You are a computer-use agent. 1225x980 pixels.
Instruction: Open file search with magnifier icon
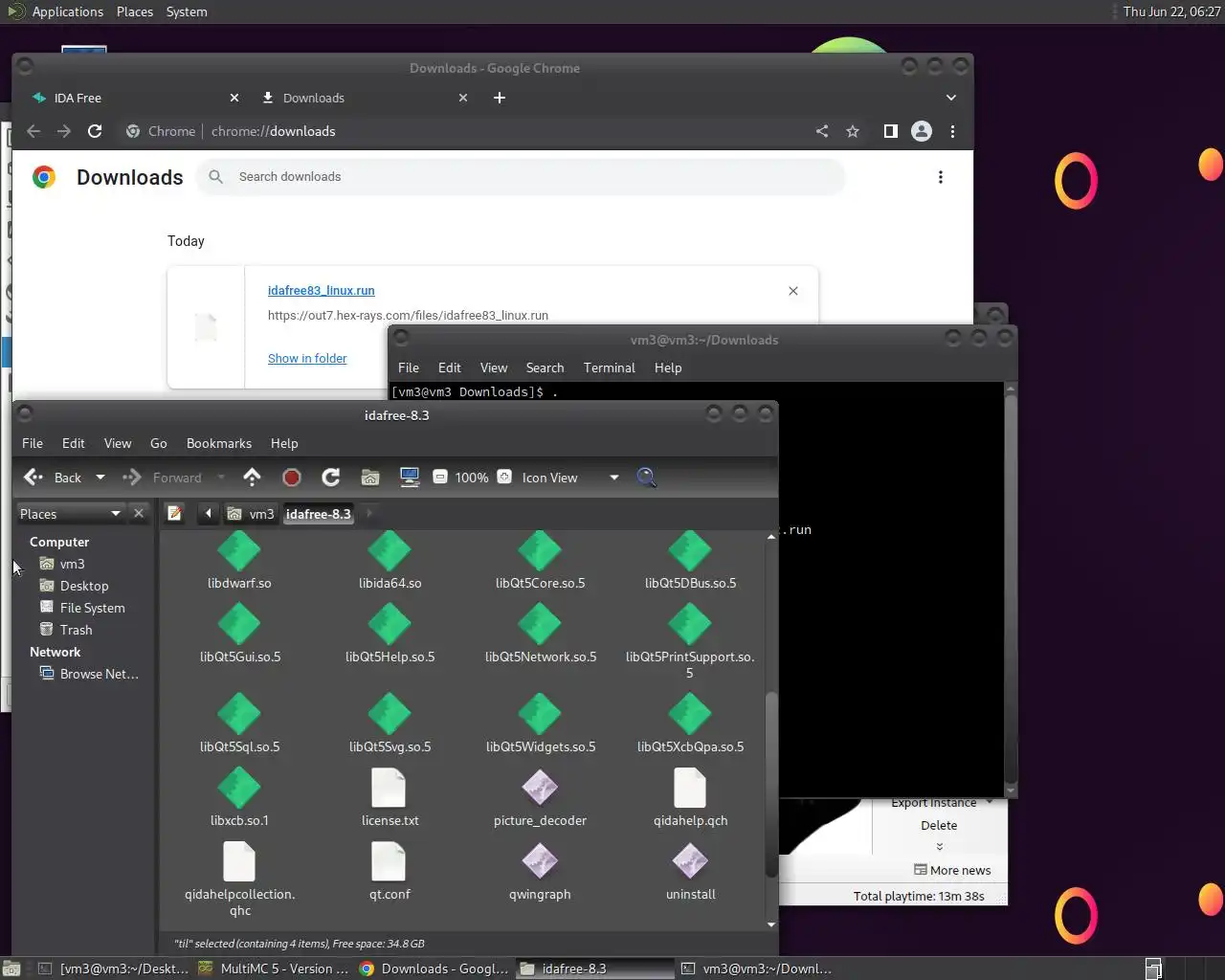(647, 477)
